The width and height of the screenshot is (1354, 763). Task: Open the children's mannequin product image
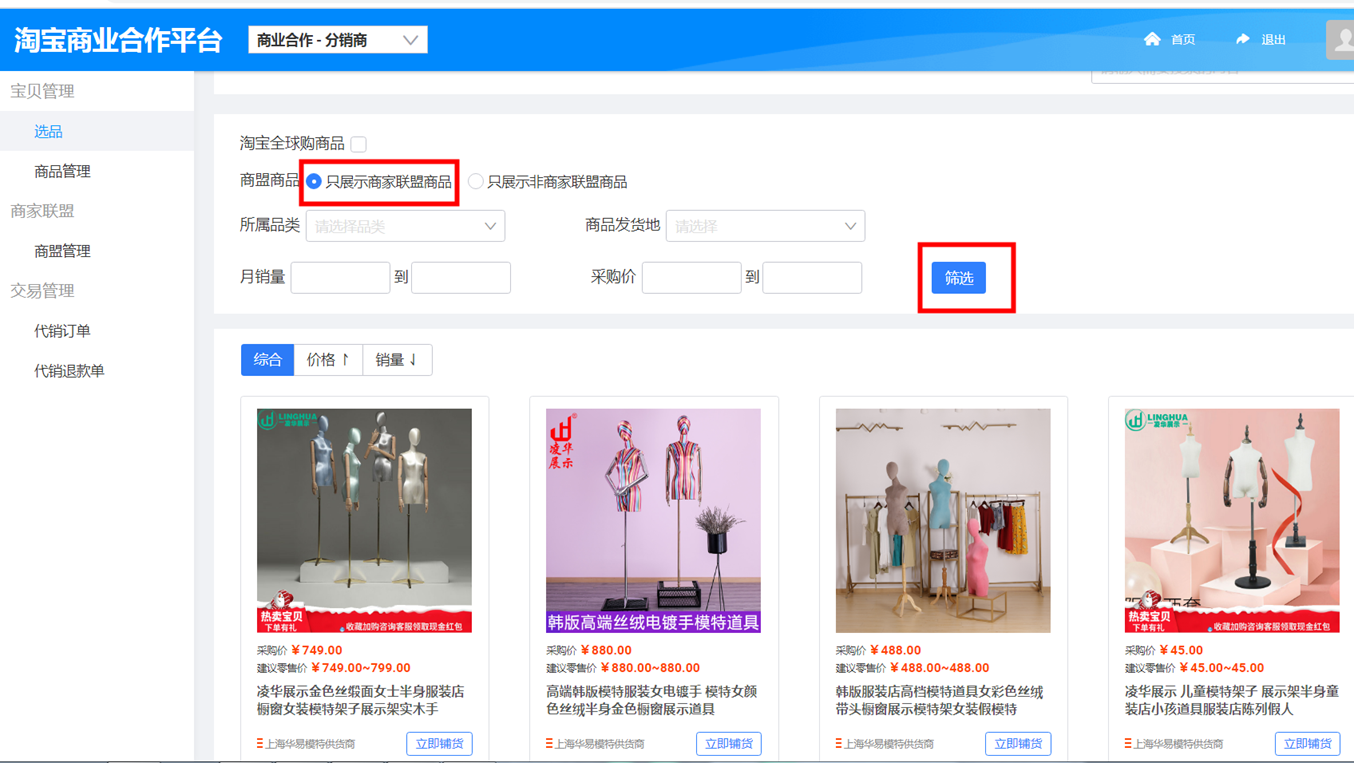pos(1232,520)
